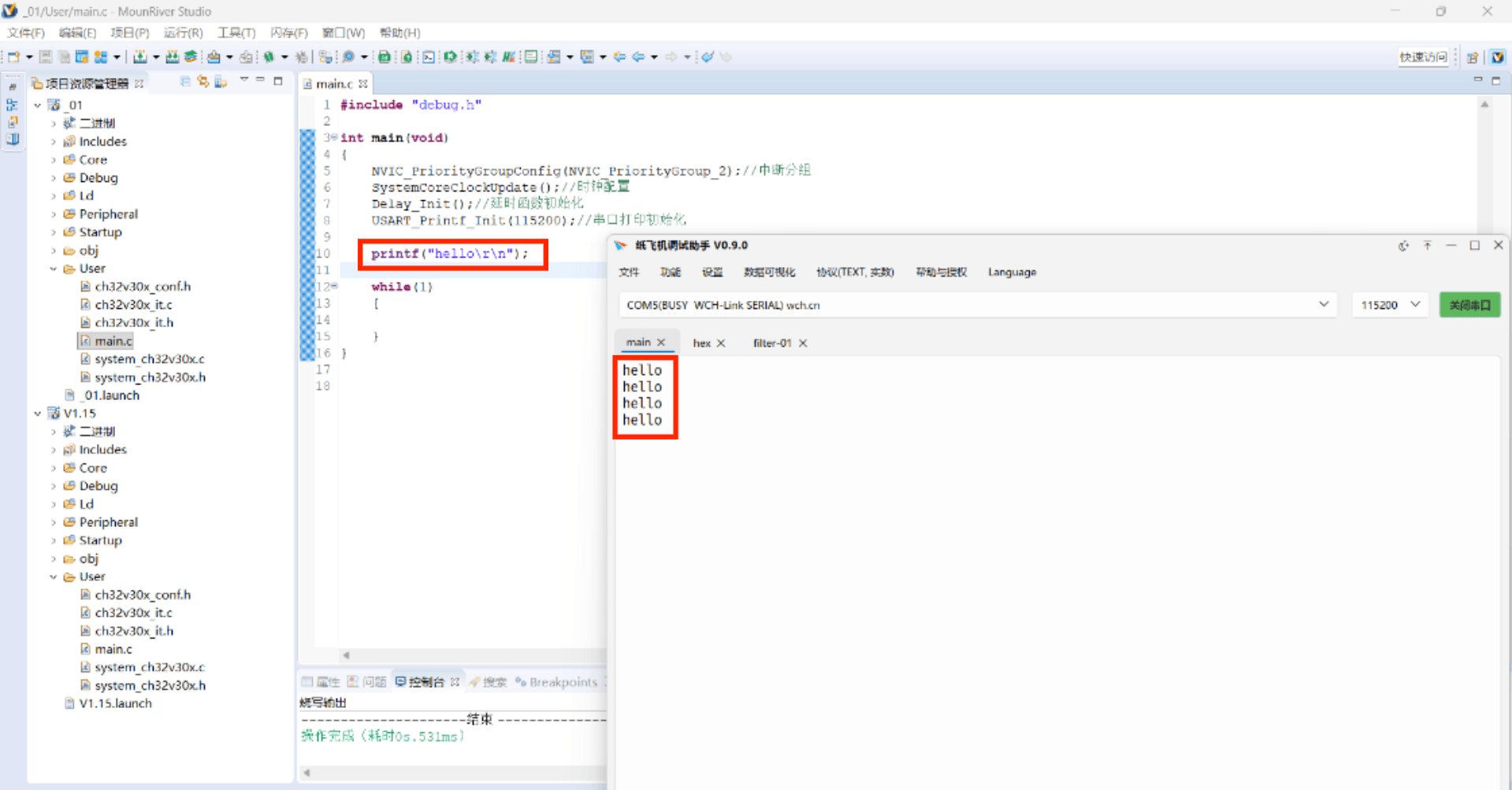Open the 115200 baud rate dropdown
This screenshot has width=1512, height=790.
pos(1415,305)
